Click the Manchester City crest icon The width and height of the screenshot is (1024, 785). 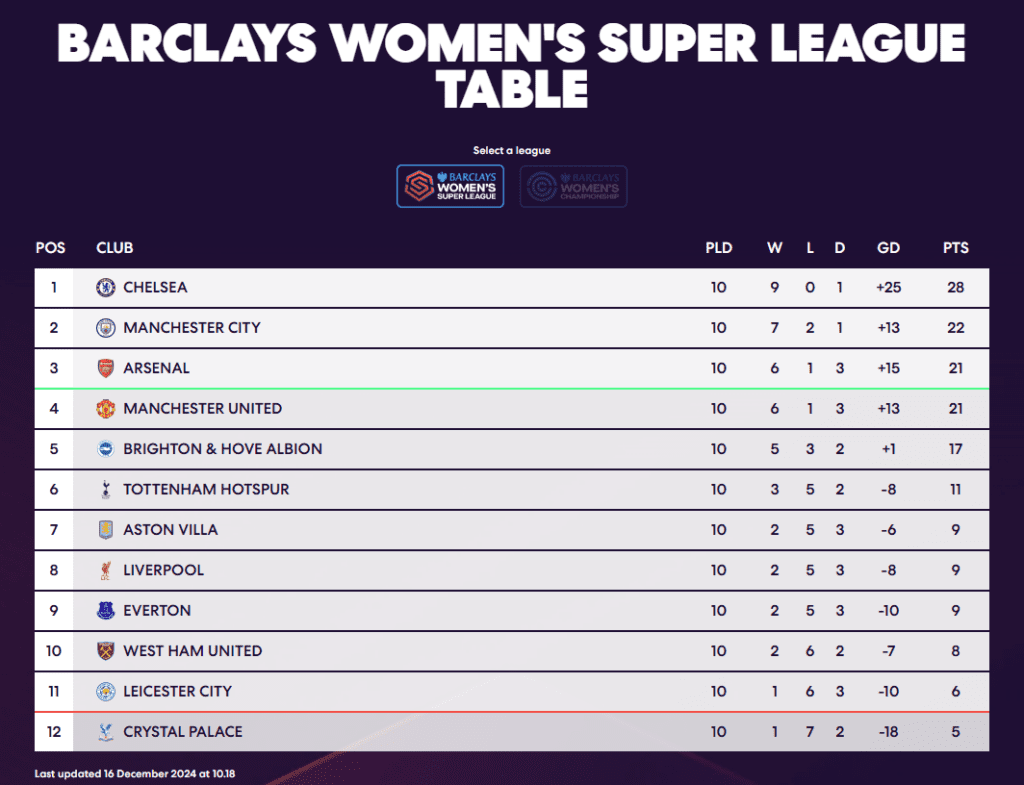[105, 328]
